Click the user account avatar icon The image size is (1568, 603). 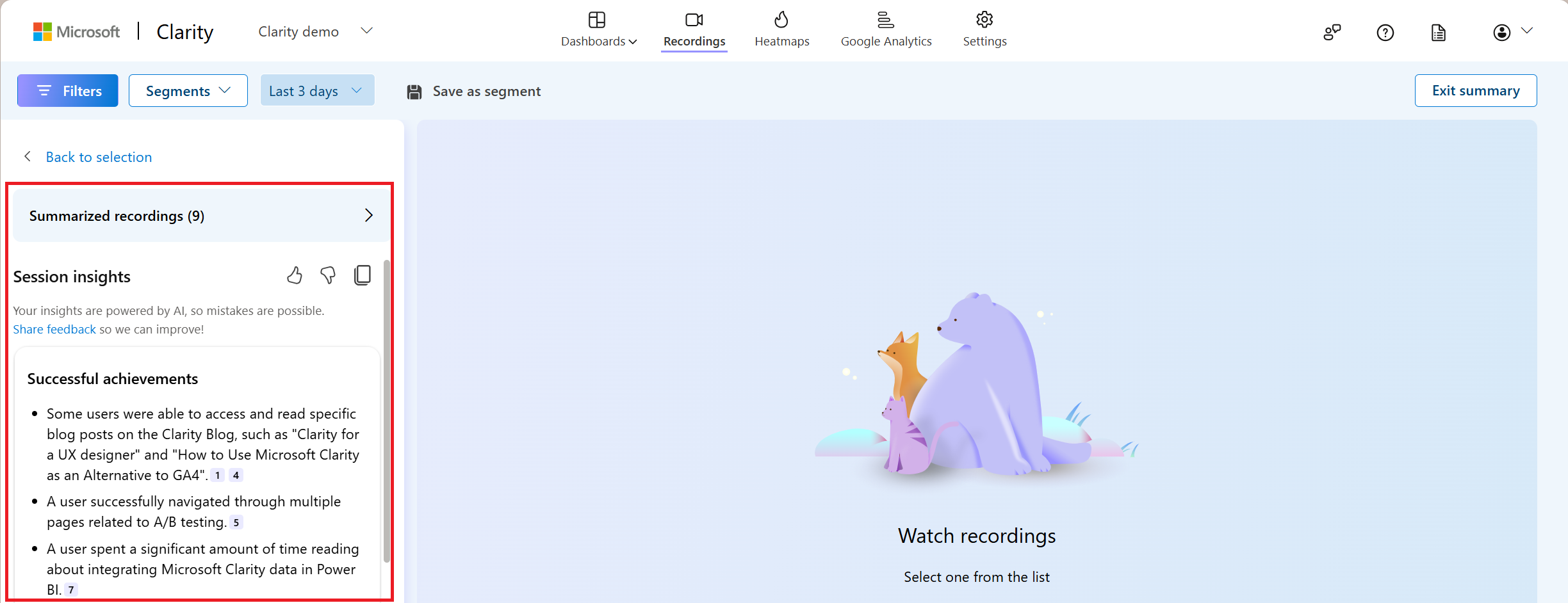(x=1502, y=33)
